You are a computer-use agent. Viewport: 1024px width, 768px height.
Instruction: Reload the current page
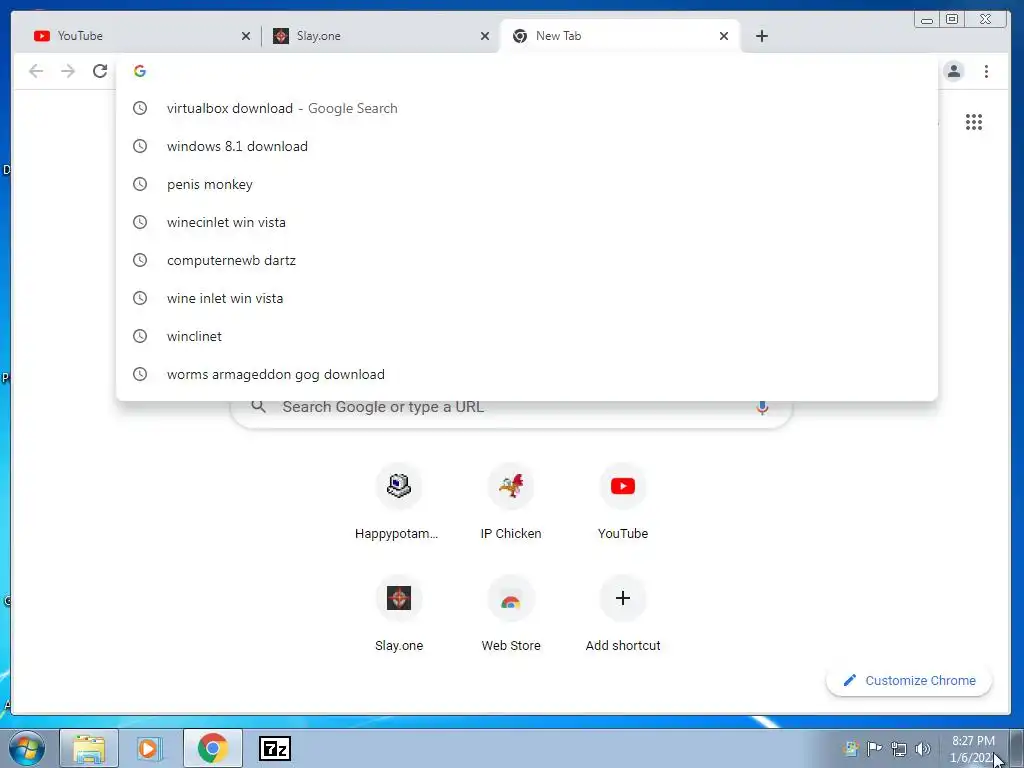point(100,71)
